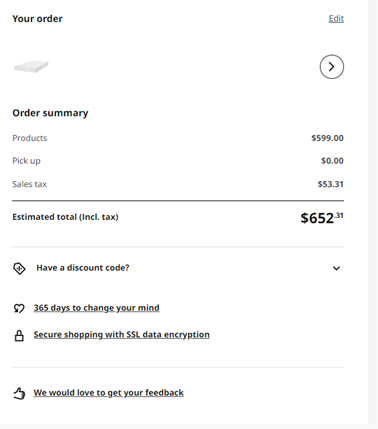Click the "Estimated total (Incl. tax)" label

[65, 217]
